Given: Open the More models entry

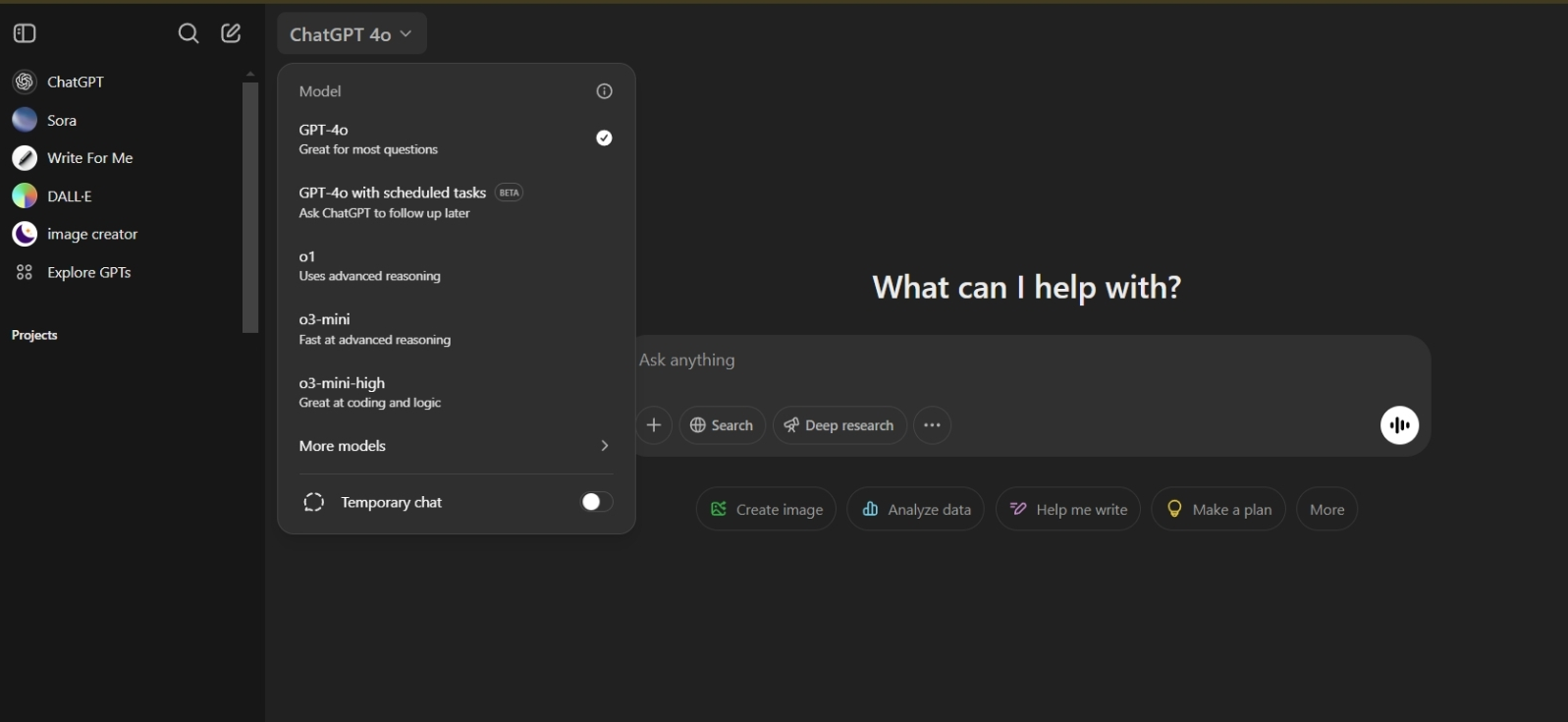Looking at the screenshot, I should (457, 446).
